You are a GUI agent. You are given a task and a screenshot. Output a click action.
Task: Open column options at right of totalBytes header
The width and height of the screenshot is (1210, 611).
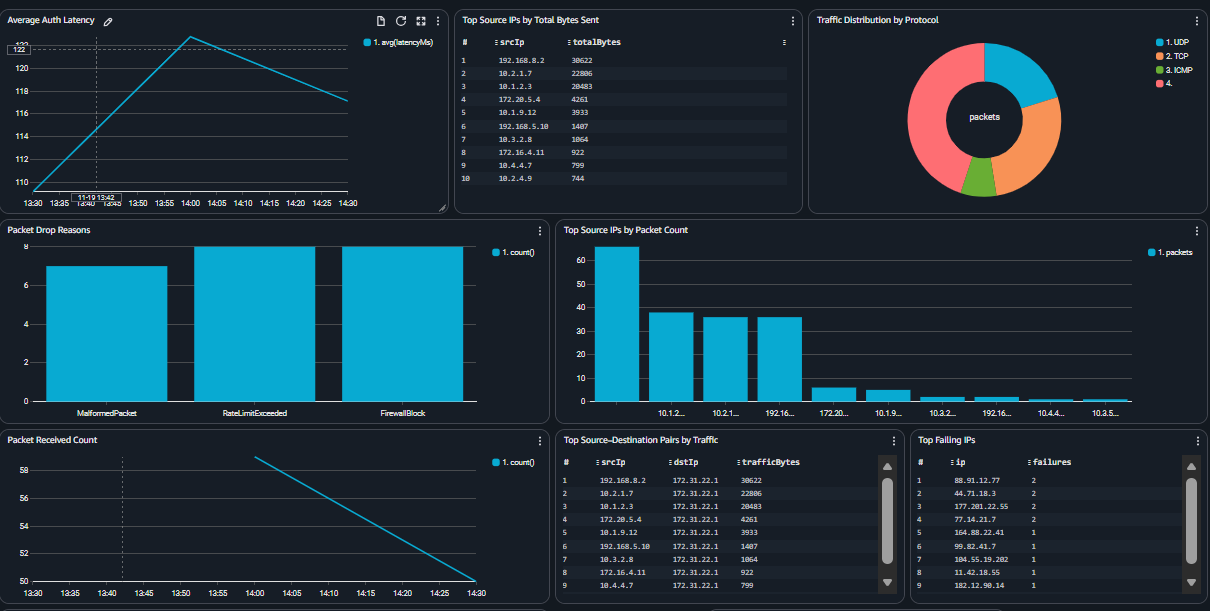point(782,43)
